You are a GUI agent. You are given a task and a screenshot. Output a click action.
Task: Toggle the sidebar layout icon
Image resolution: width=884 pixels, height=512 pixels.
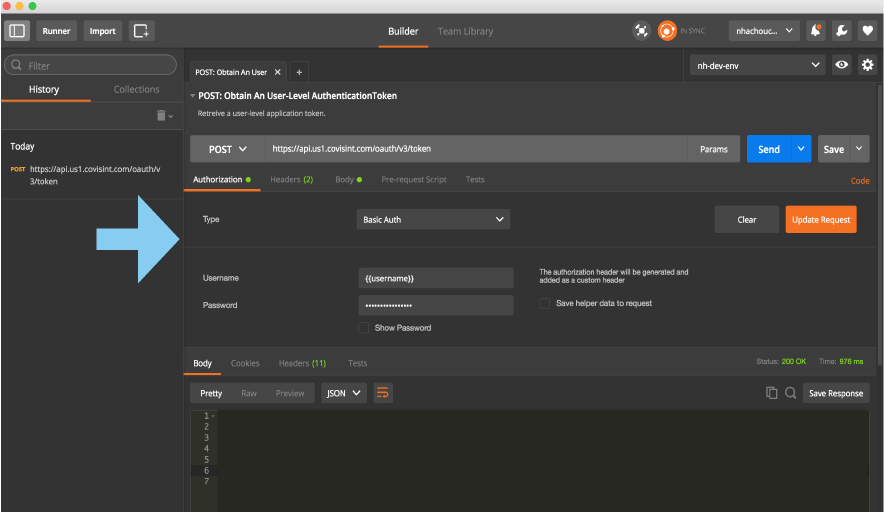pos(17,31)
